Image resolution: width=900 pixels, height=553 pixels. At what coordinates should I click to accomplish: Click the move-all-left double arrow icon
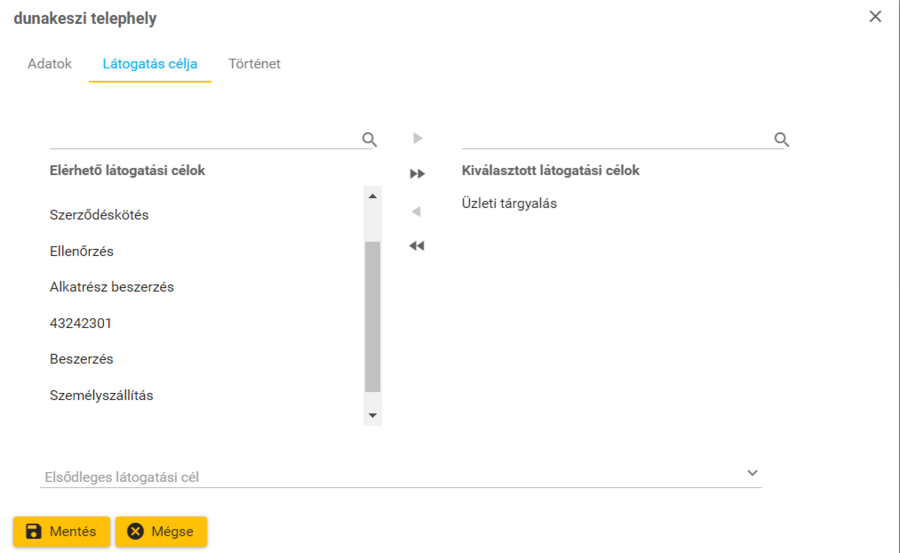[x=417, y=246]
